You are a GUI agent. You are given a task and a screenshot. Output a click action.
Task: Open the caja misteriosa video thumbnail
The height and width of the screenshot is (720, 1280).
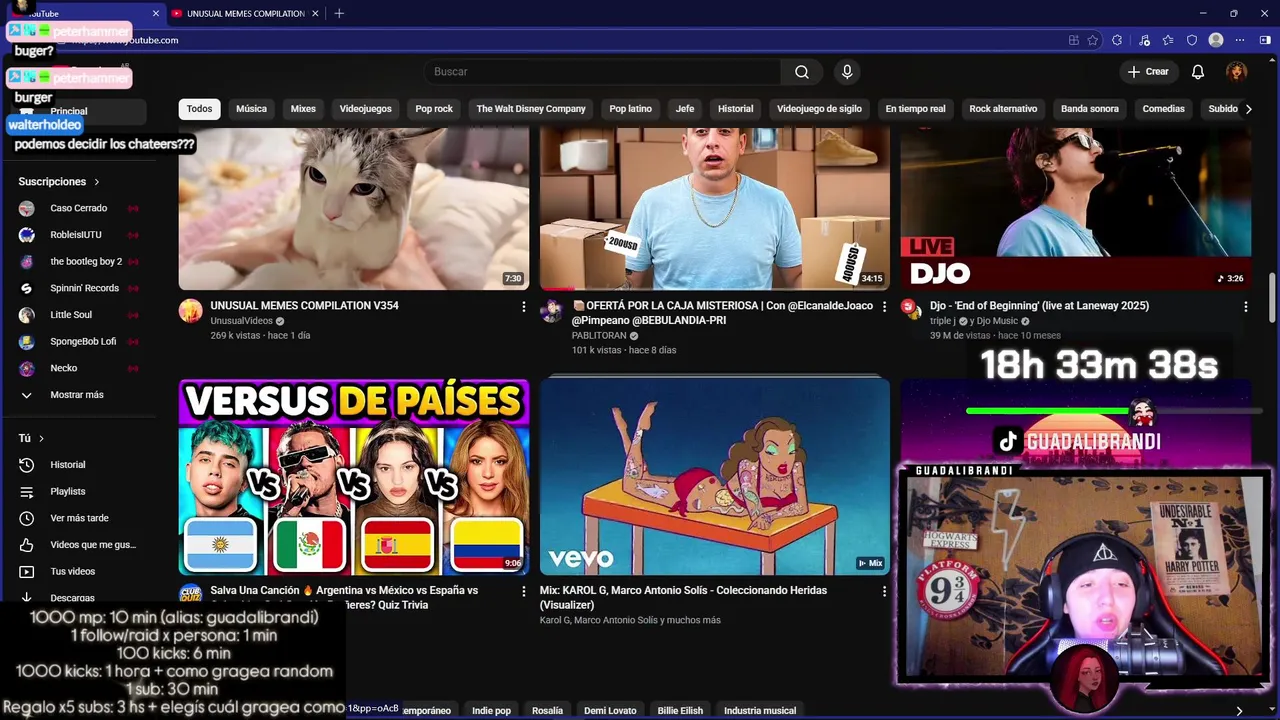tap(715, 208)
